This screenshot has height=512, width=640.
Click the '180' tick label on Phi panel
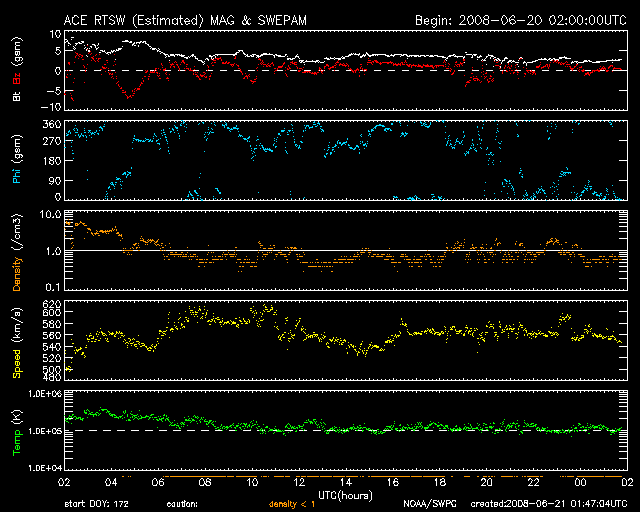coord(52,160)
